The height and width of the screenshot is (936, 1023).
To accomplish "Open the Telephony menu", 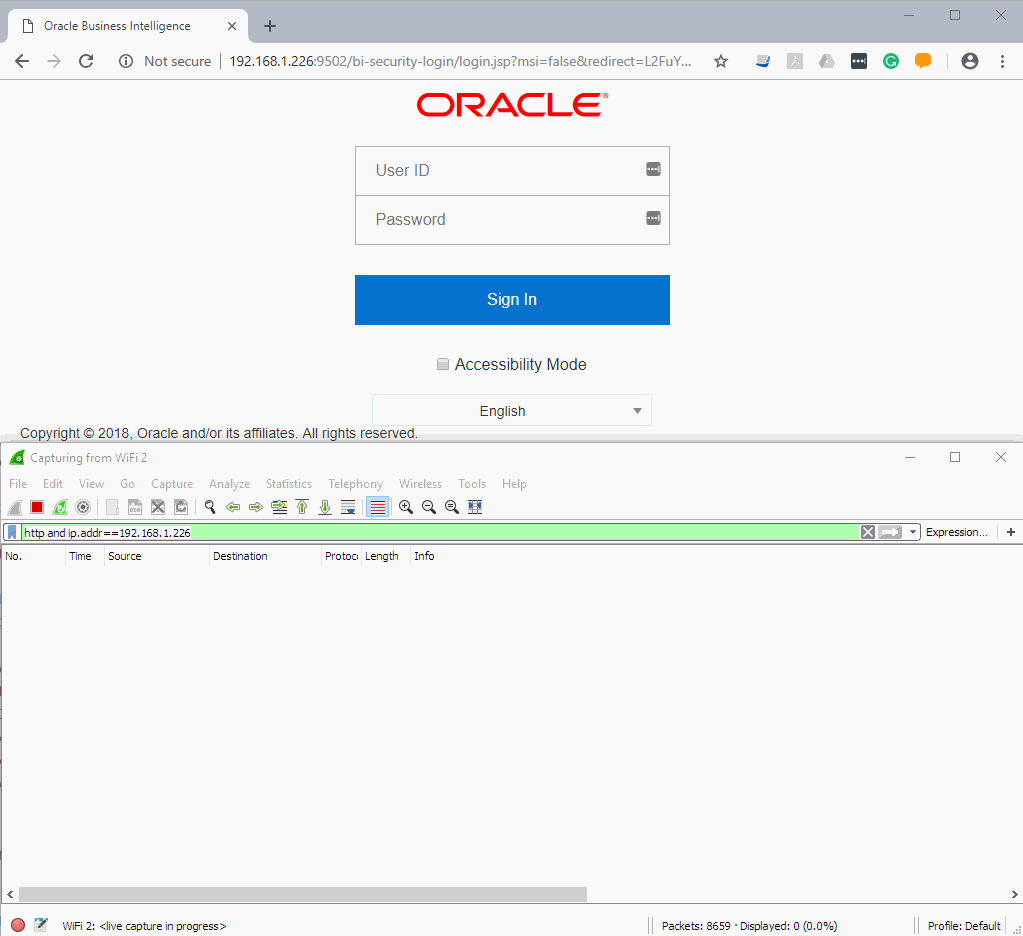I will 356,484.
